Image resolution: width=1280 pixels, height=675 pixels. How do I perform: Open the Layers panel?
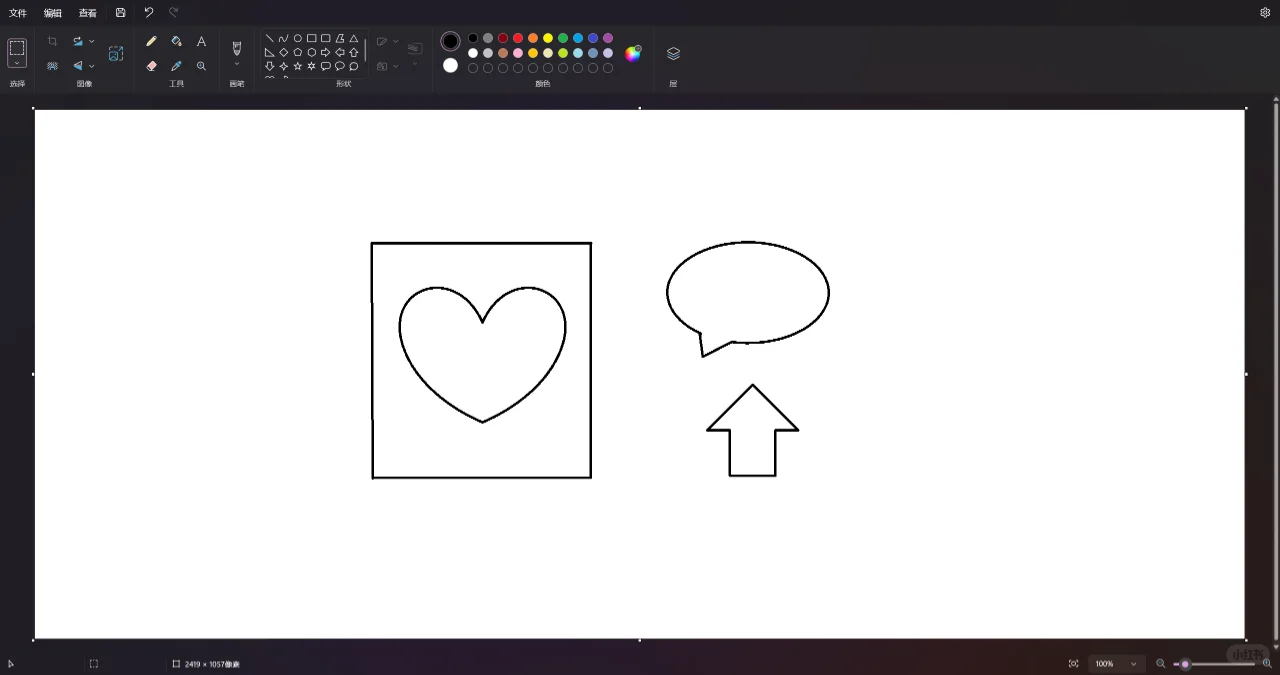pos(673,53)
